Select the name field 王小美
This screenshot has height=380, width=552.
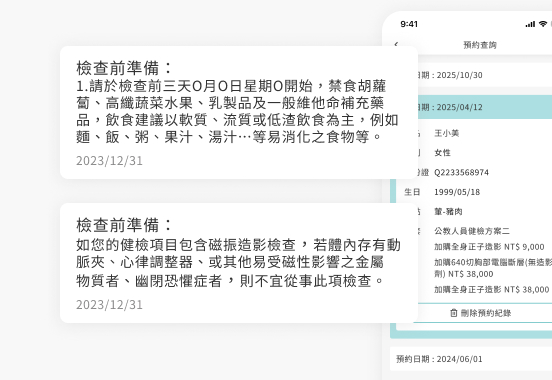(446, 133)
